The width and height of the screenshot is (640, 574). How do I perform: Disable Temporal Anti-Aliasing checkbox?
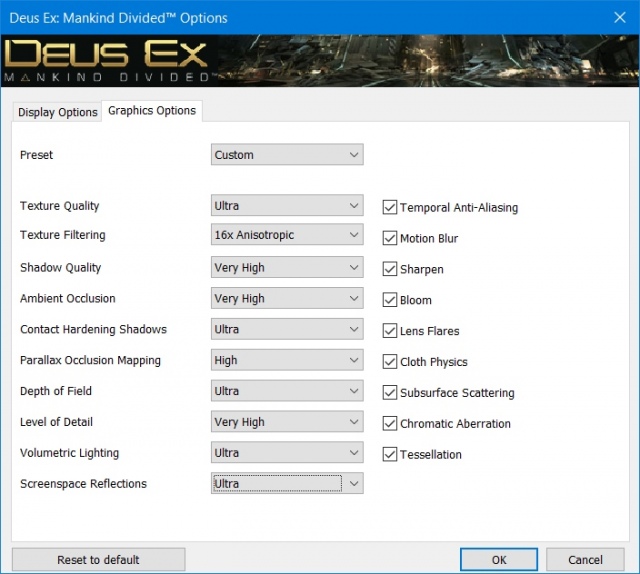coord(390,207)
